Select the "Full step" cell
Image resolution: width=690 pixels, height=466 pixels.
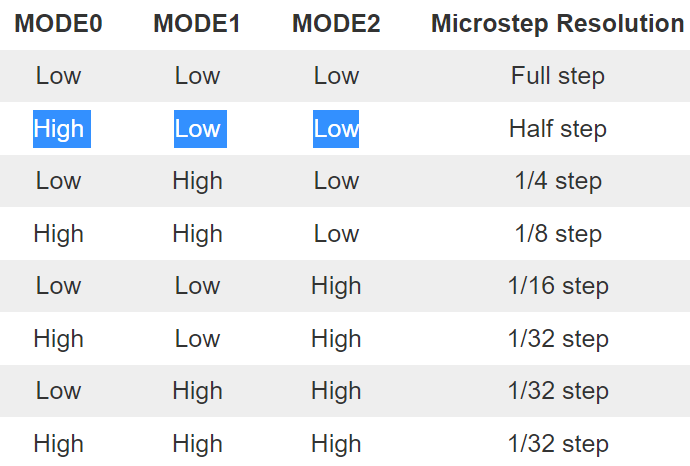pos(557,76)
